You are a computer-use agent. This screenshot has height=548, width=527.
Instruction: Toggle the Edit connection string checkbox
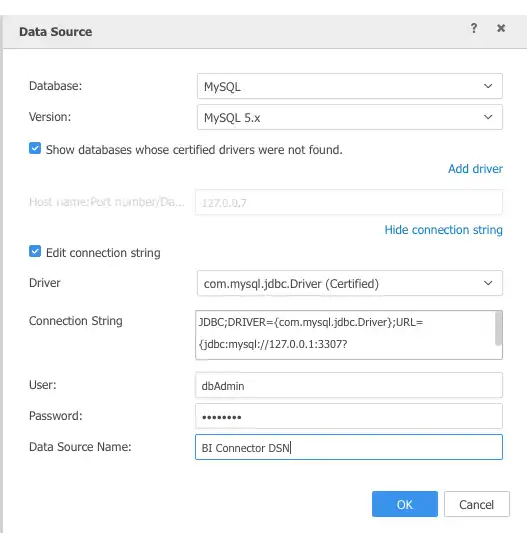point(35,251)
